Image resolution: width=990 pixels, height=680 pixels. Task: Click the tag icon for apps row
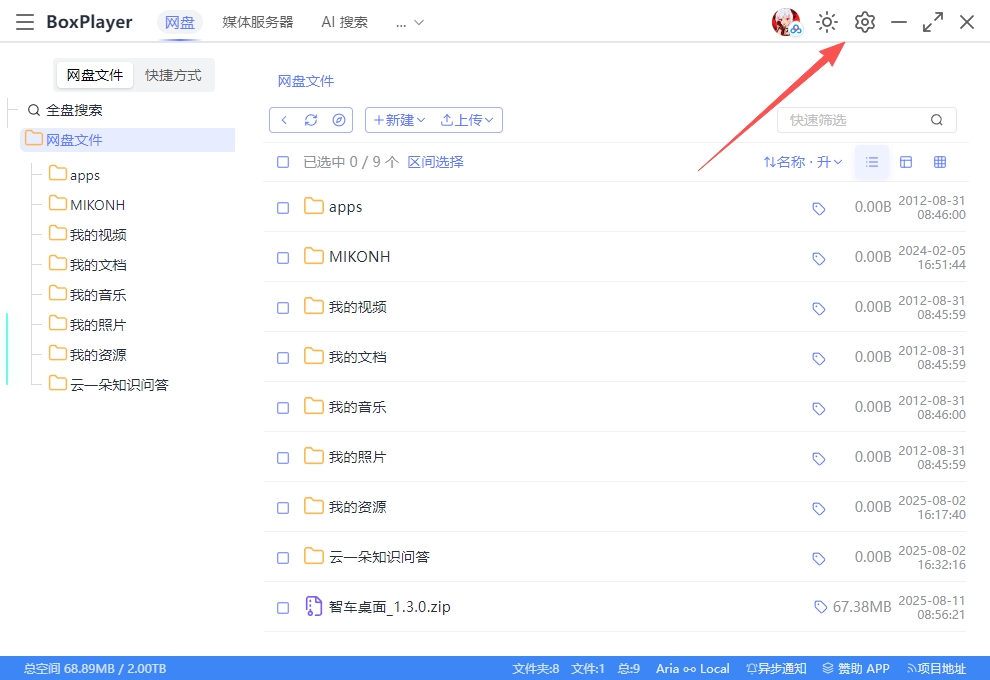(x=819, y=208)
